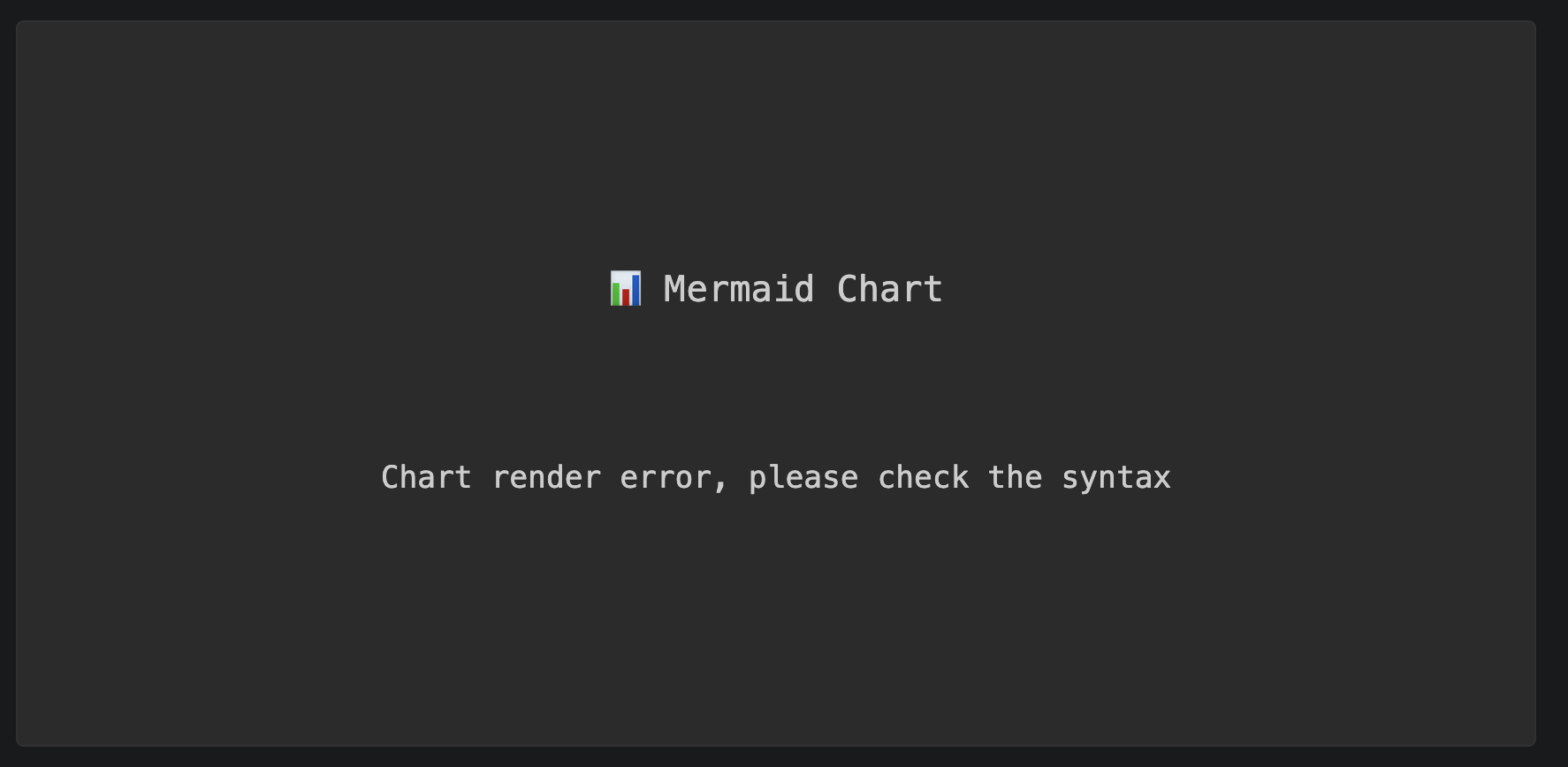Click the word "Chart" in the title heading
Image resolution: width=1568 pixels, height=767 pixels.
click(x=889, y=290)
